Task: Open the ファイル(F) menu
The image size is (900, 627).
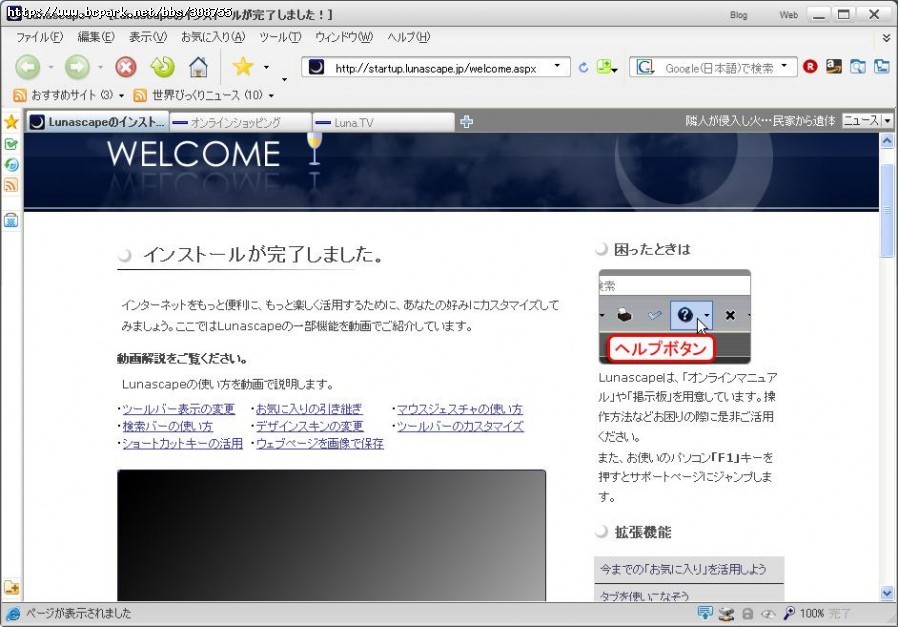Action: point(39,37)
